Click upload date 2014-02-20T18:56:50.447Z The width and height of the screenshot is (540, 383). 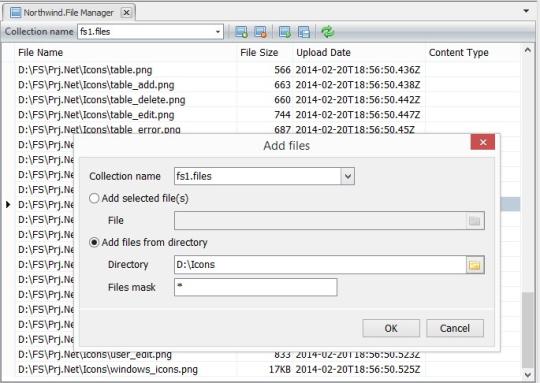(x=358, y=115)
